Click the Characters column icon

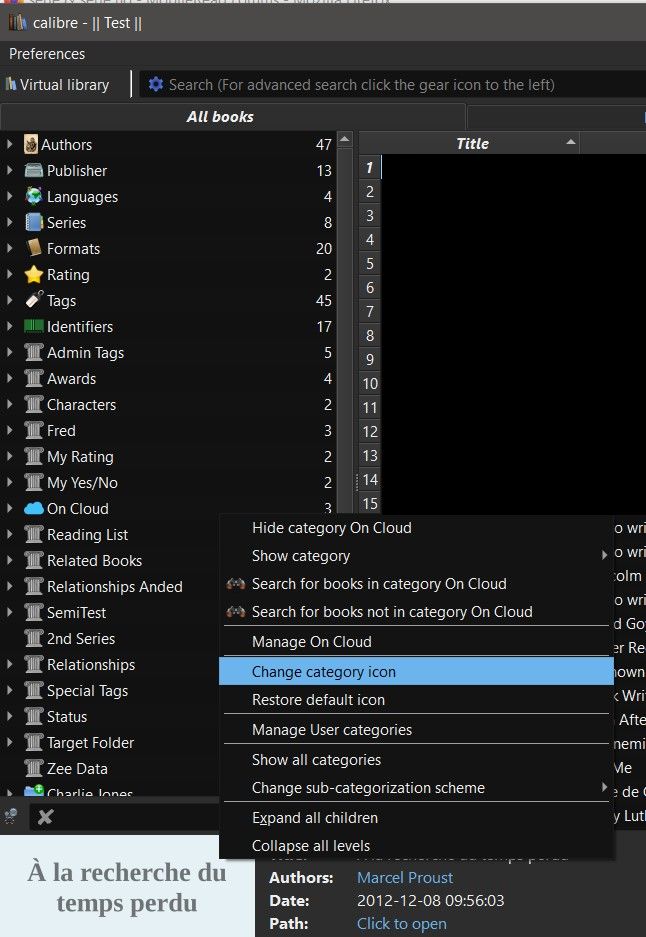33,405
